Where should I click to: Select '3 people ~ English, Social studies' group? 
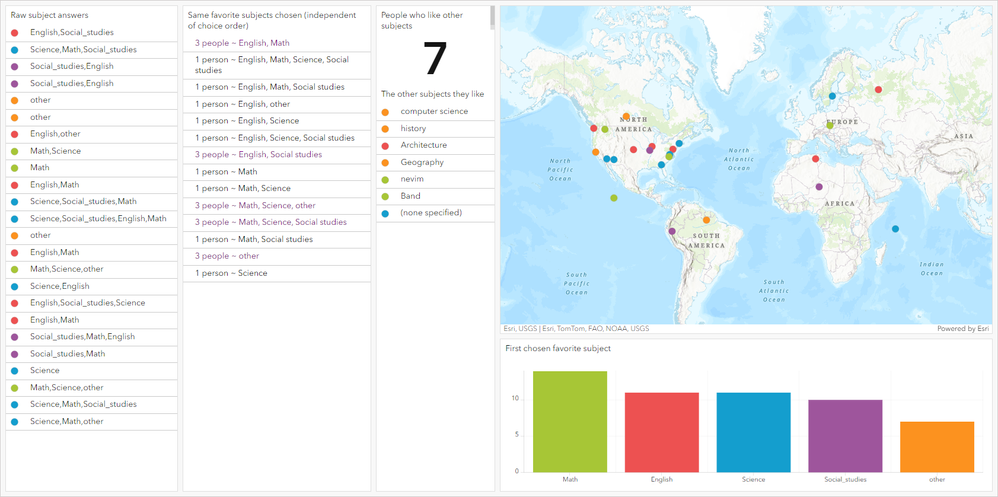277,155
